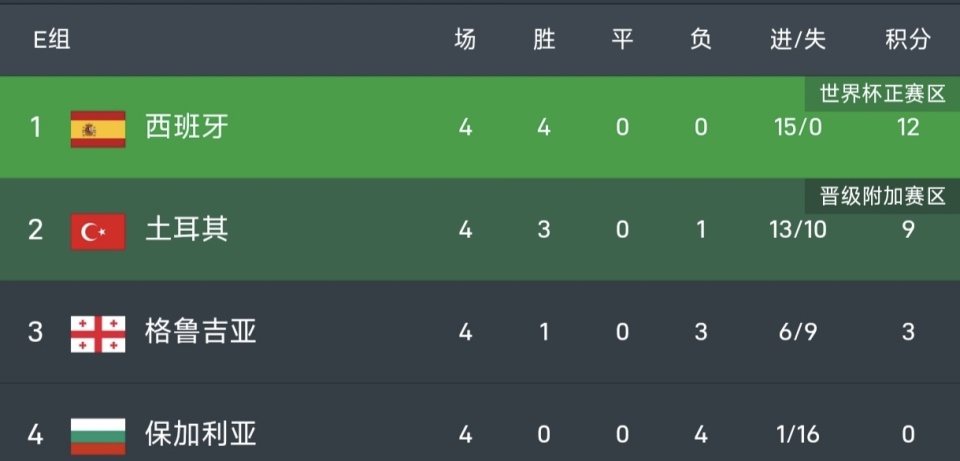960x461 pixels.
Task: Click Georgia's 6/9 goals record
Action: click(x=797, y=332)
